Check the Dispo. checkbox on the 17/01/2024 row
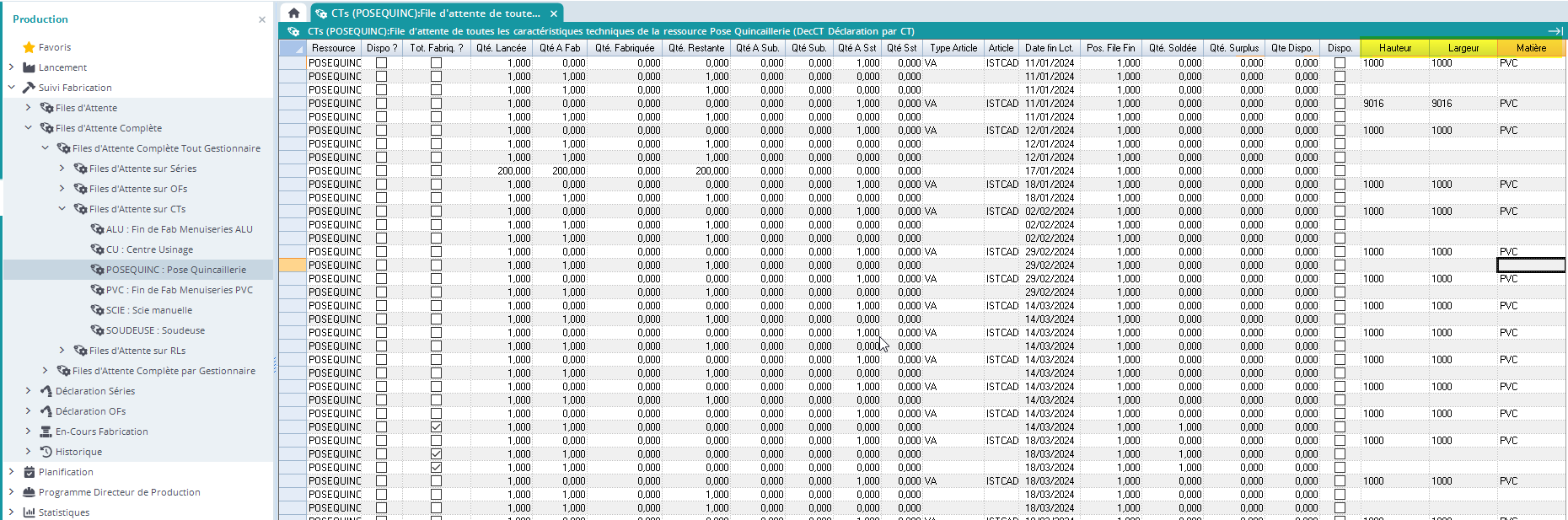 click(x=1340, y=171)
